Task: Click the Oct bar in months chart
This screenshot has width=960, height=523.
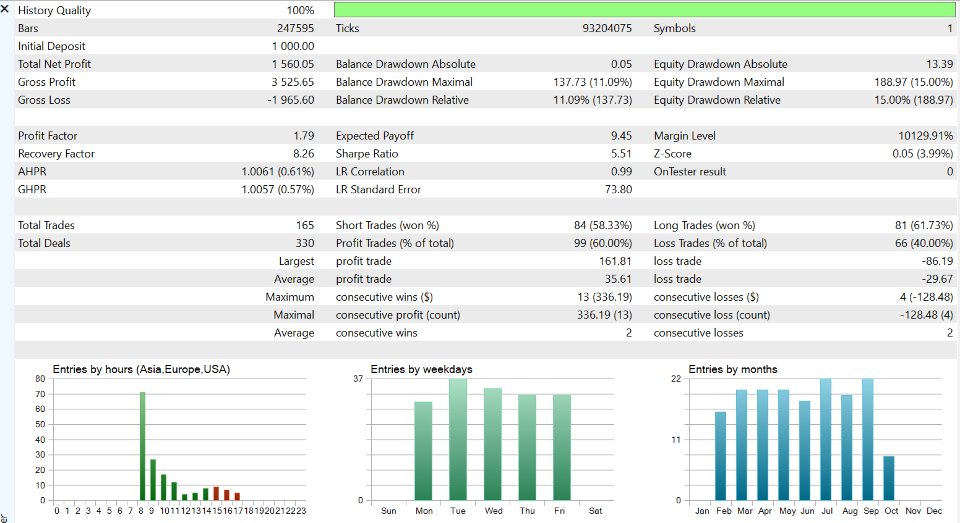Action: click(889, 478)
